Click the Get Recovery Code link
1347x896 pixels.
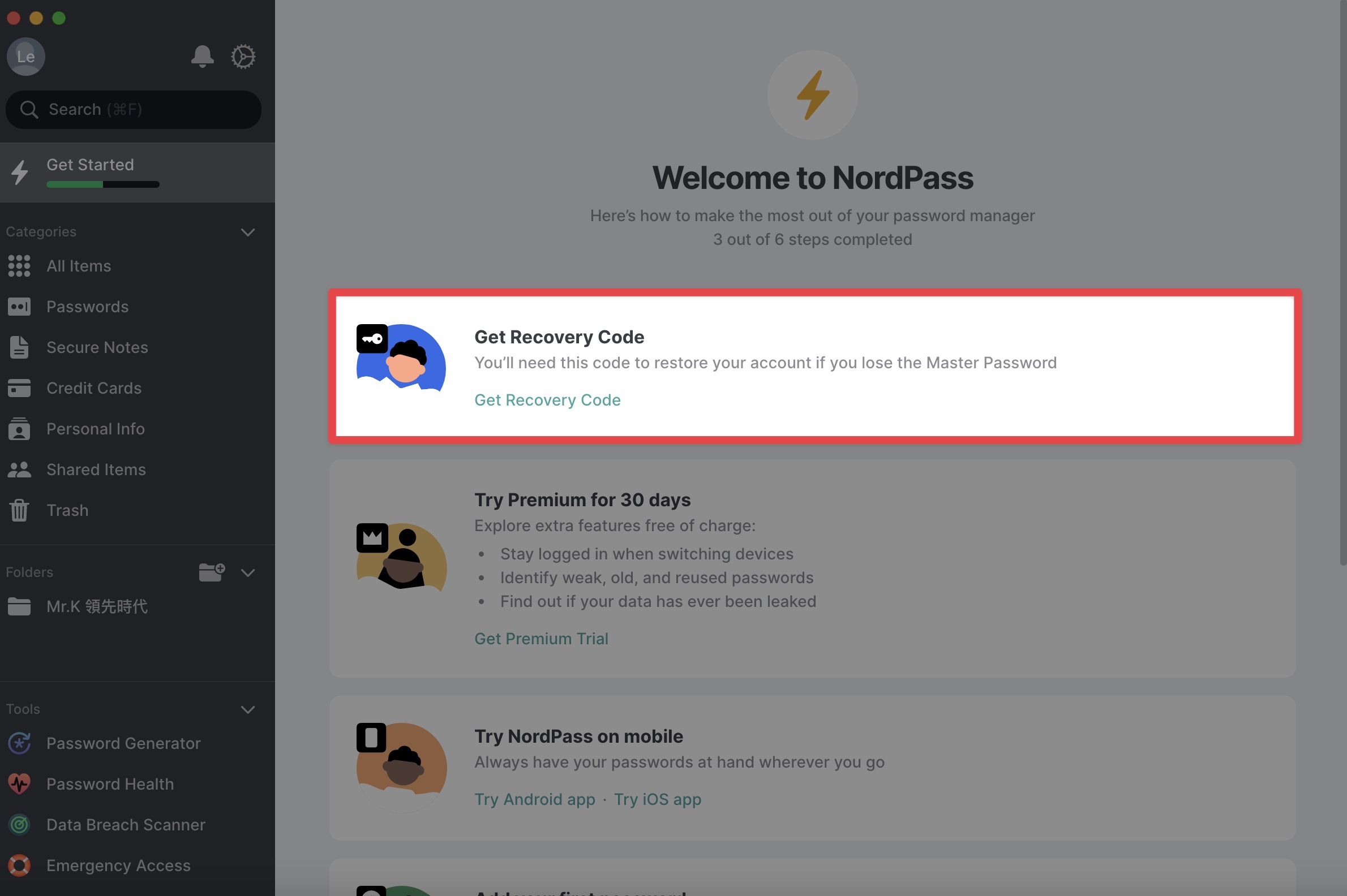(x=547, y=400)
